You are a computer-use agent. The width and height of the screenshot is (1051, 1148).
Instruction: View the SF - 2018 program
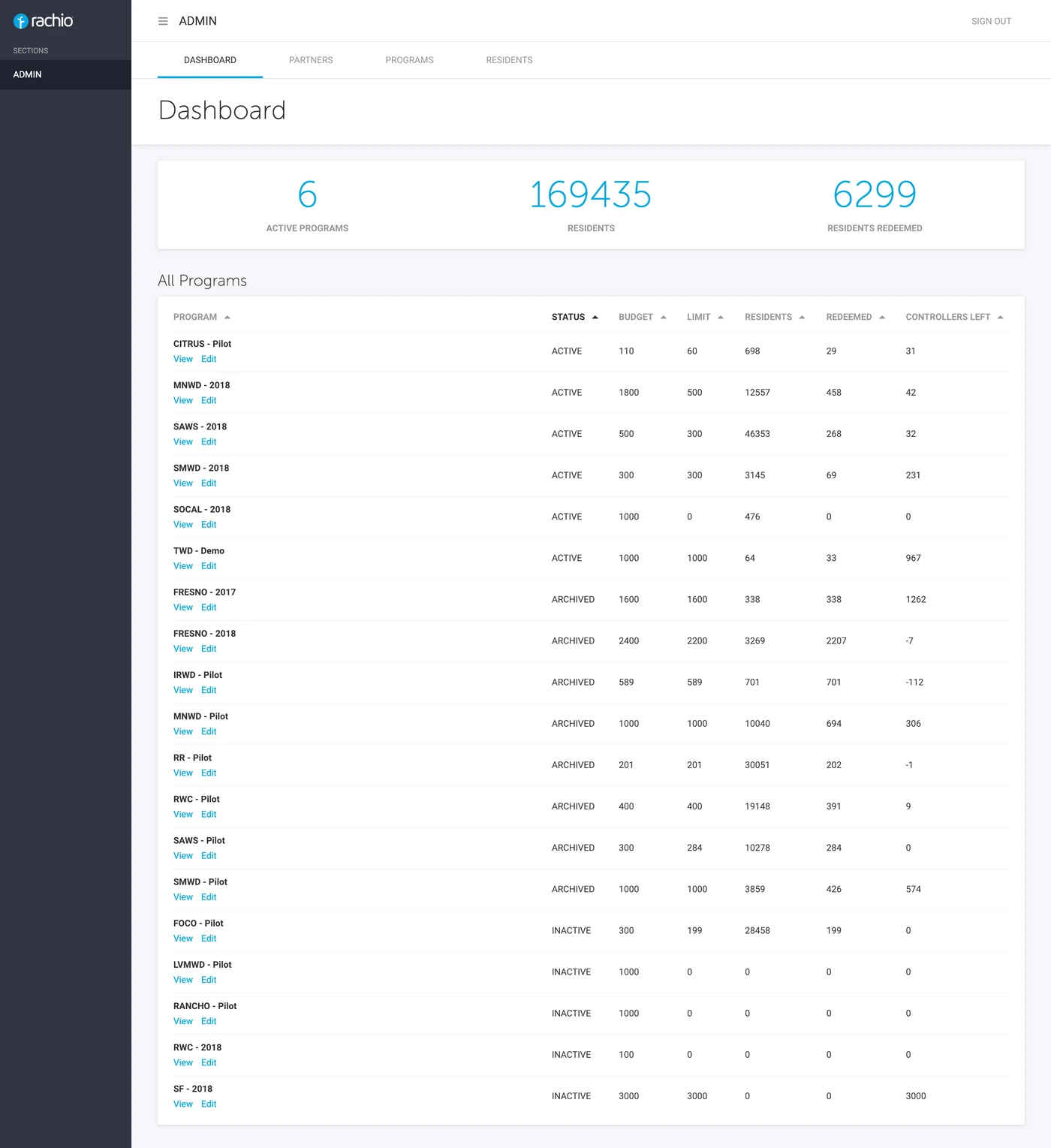183,1103
